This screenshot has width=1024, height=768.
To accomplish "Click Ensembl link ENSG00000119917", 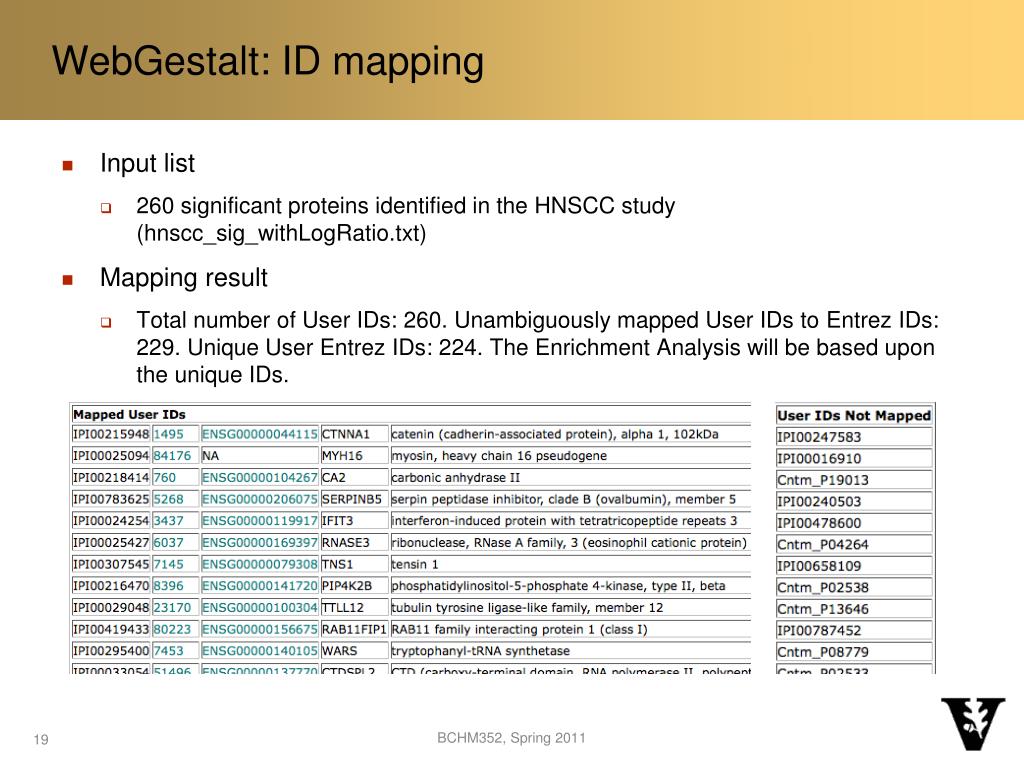I will click(x=260, y=520).
